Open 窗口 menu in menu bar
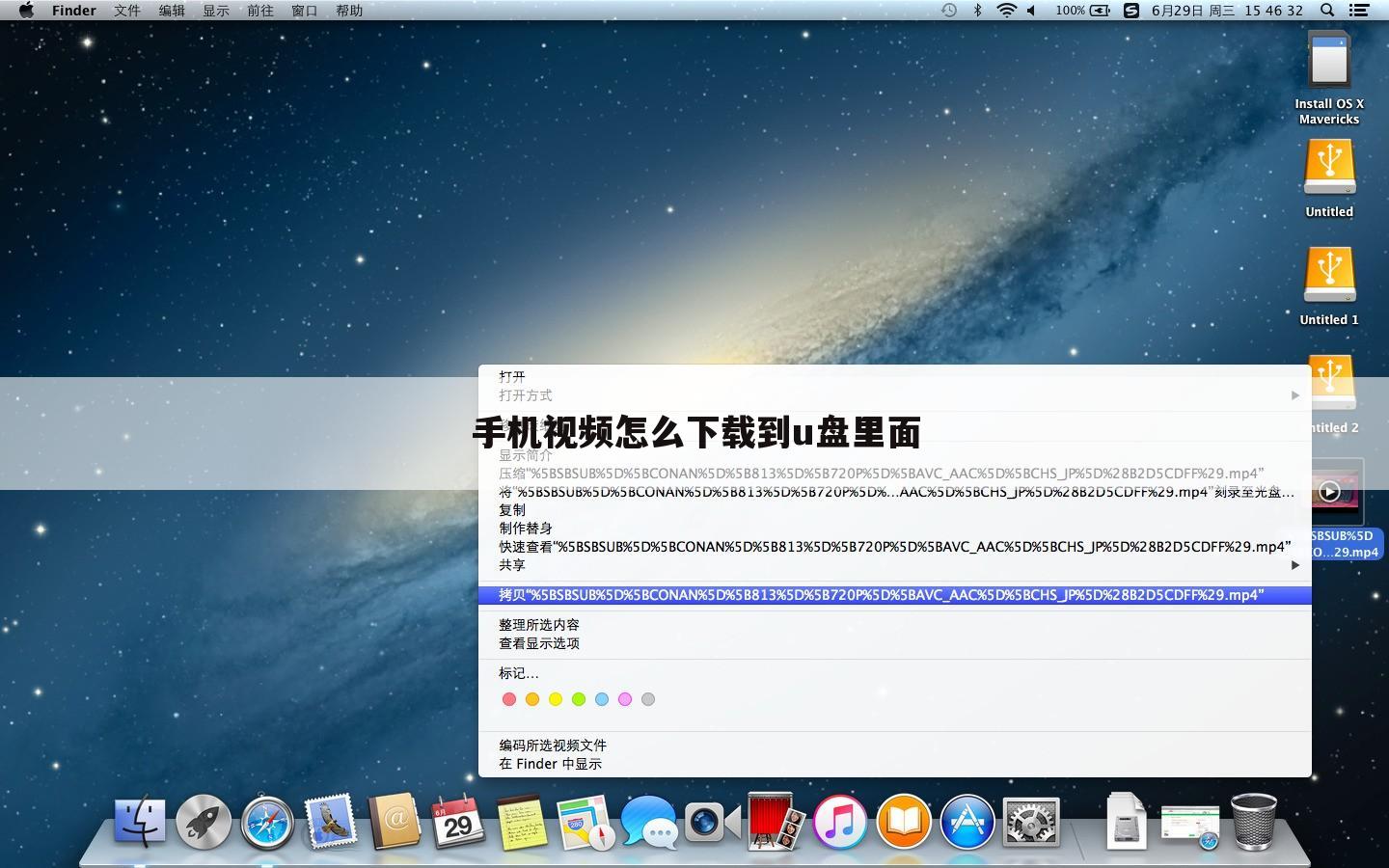Image resolution: width=1389 pixels, height=868 pixels. click(x=305, y=11)
